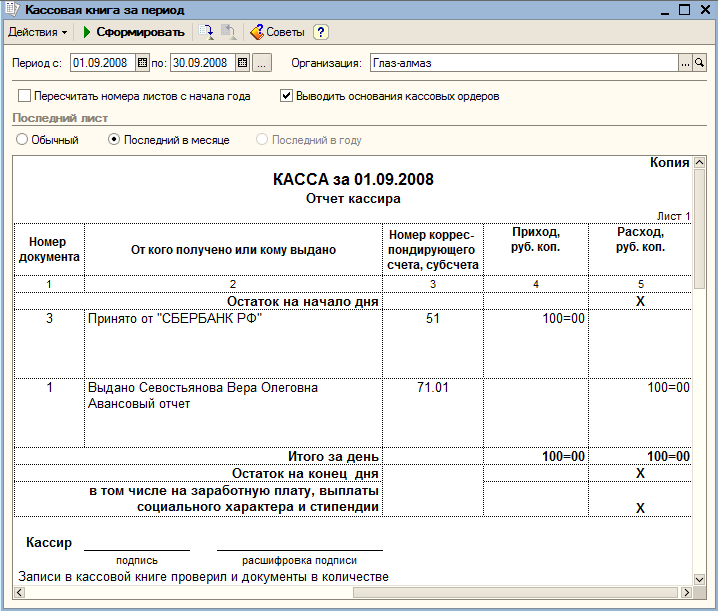
Task: Open Советы tips icon
Action: pyautogui.click(x=256, y=32)
